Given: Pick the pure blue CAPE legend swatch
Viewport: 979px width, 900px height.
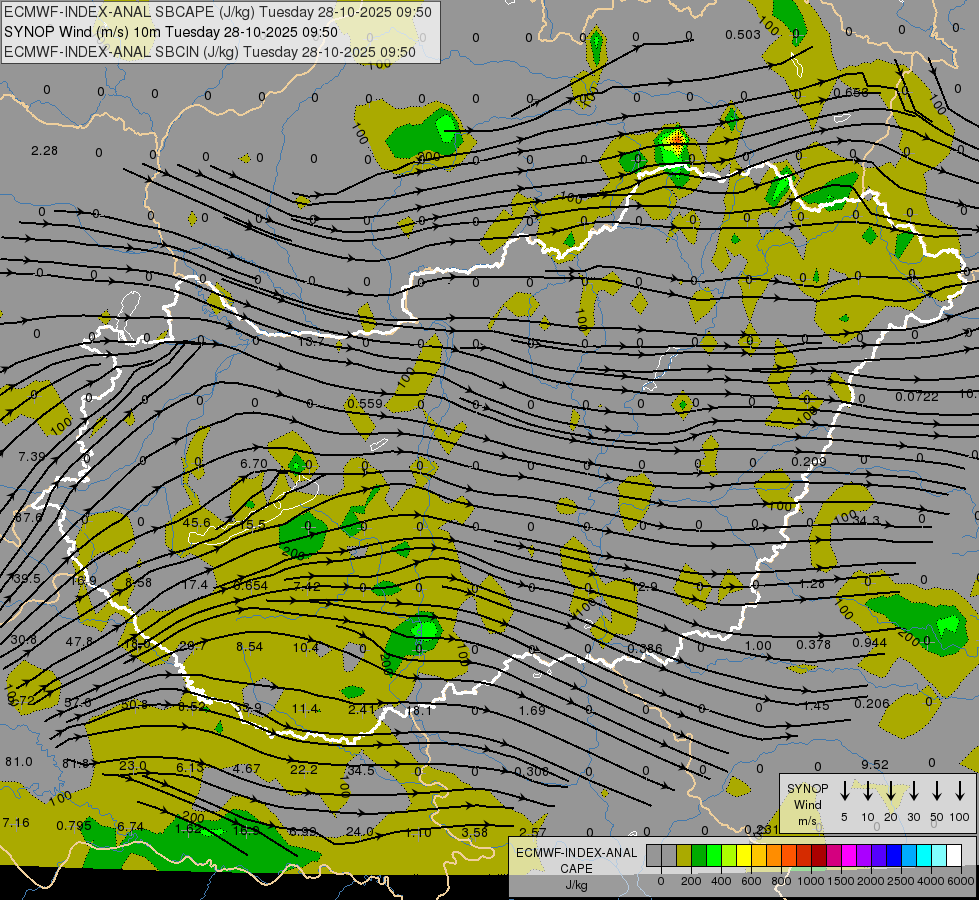Looking at the screenshot, I should pyautogui.click(x=893, y=856).
